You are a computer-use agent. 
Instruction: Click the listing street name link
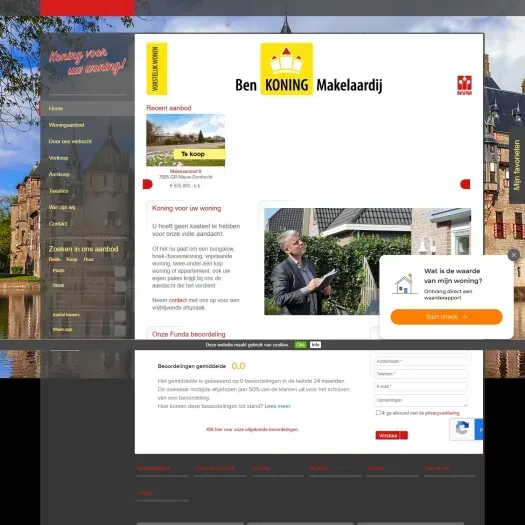pyautogui.click(x=185, y=171)
